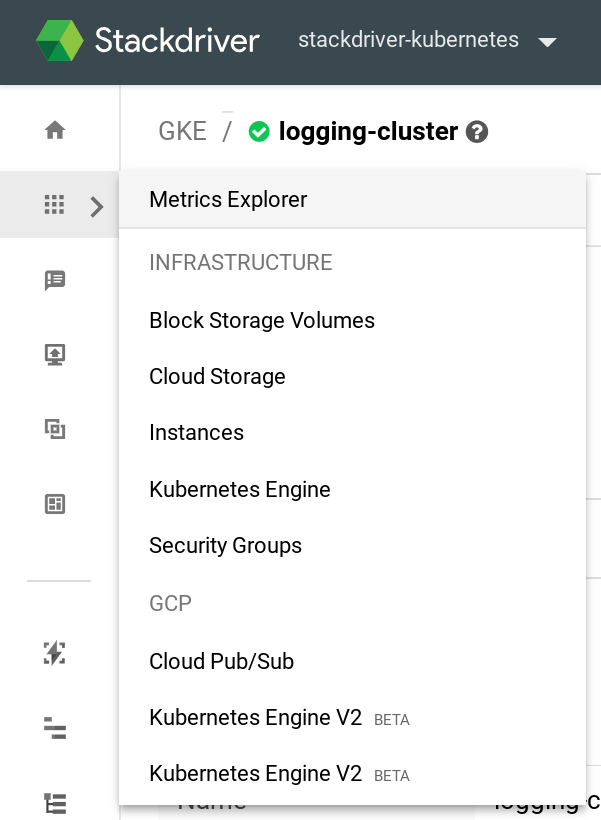Click the chevron next to Resources icon
Image resolution: width=601 pixels, height=820 pixels.
(x=97, y=207)
